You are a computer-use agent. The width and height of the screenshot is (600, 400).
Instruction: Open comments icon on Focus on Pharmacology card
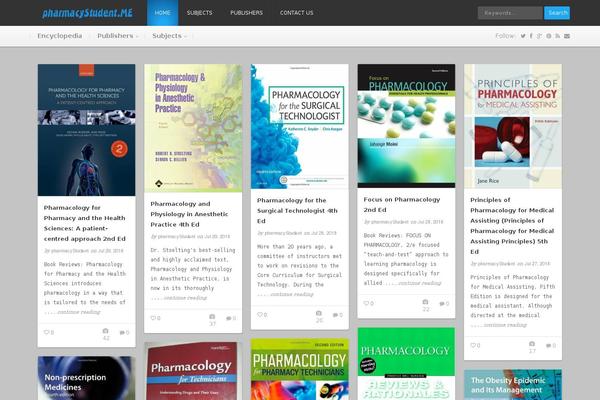point(442,304)
